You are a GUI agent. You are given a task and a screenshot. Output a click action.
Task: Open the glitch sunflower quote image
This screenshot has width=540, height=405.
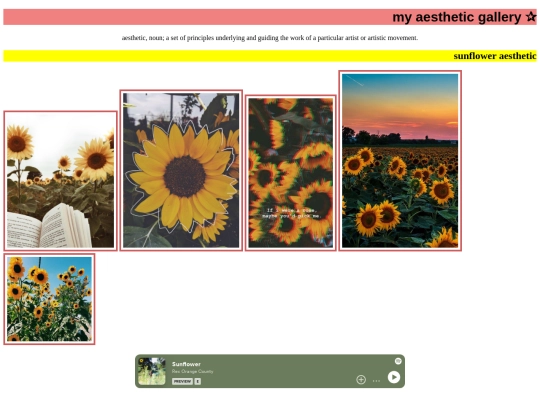tap(291, 173)
